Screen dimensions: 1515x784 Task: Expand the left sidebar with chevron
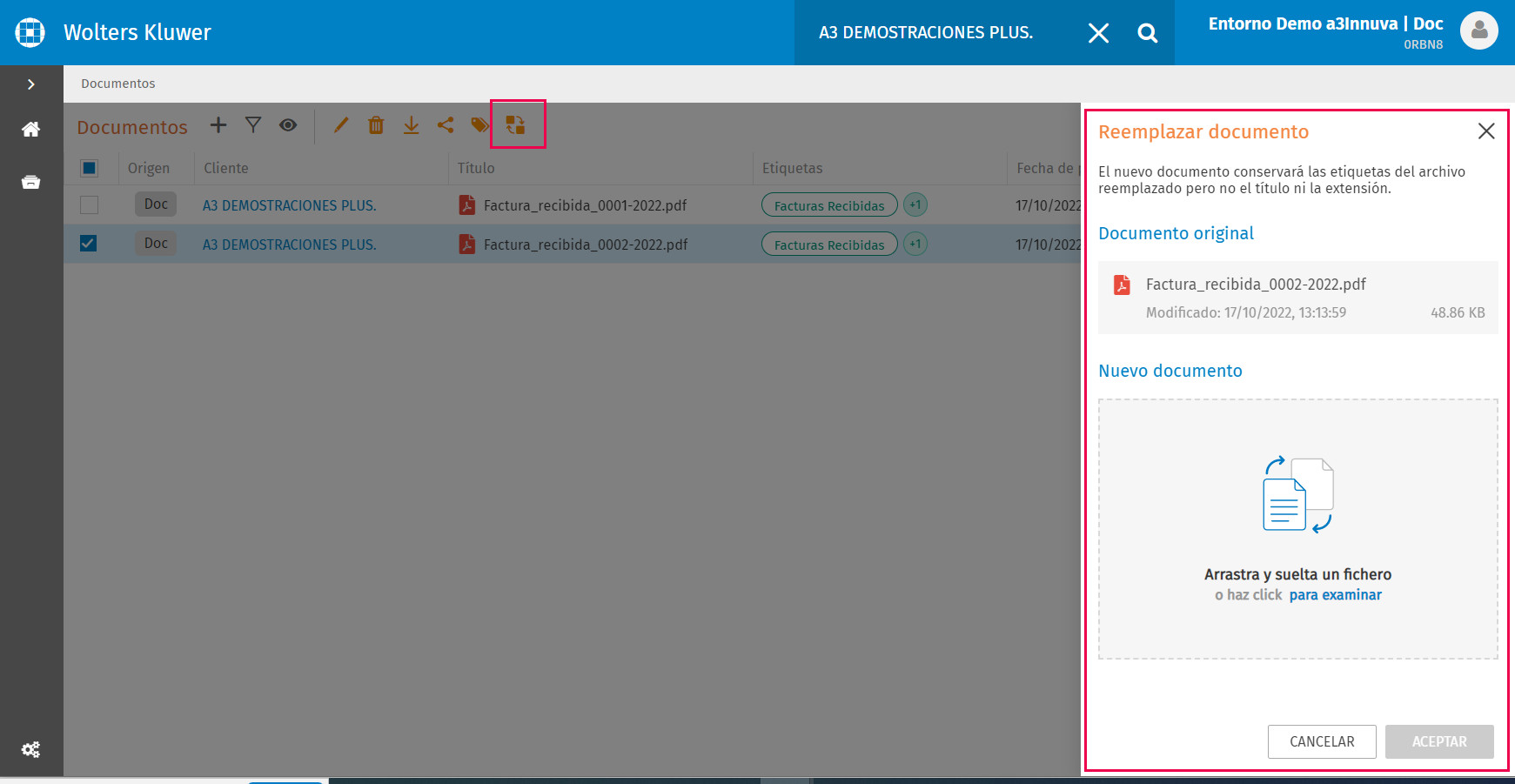pos(31,84)
